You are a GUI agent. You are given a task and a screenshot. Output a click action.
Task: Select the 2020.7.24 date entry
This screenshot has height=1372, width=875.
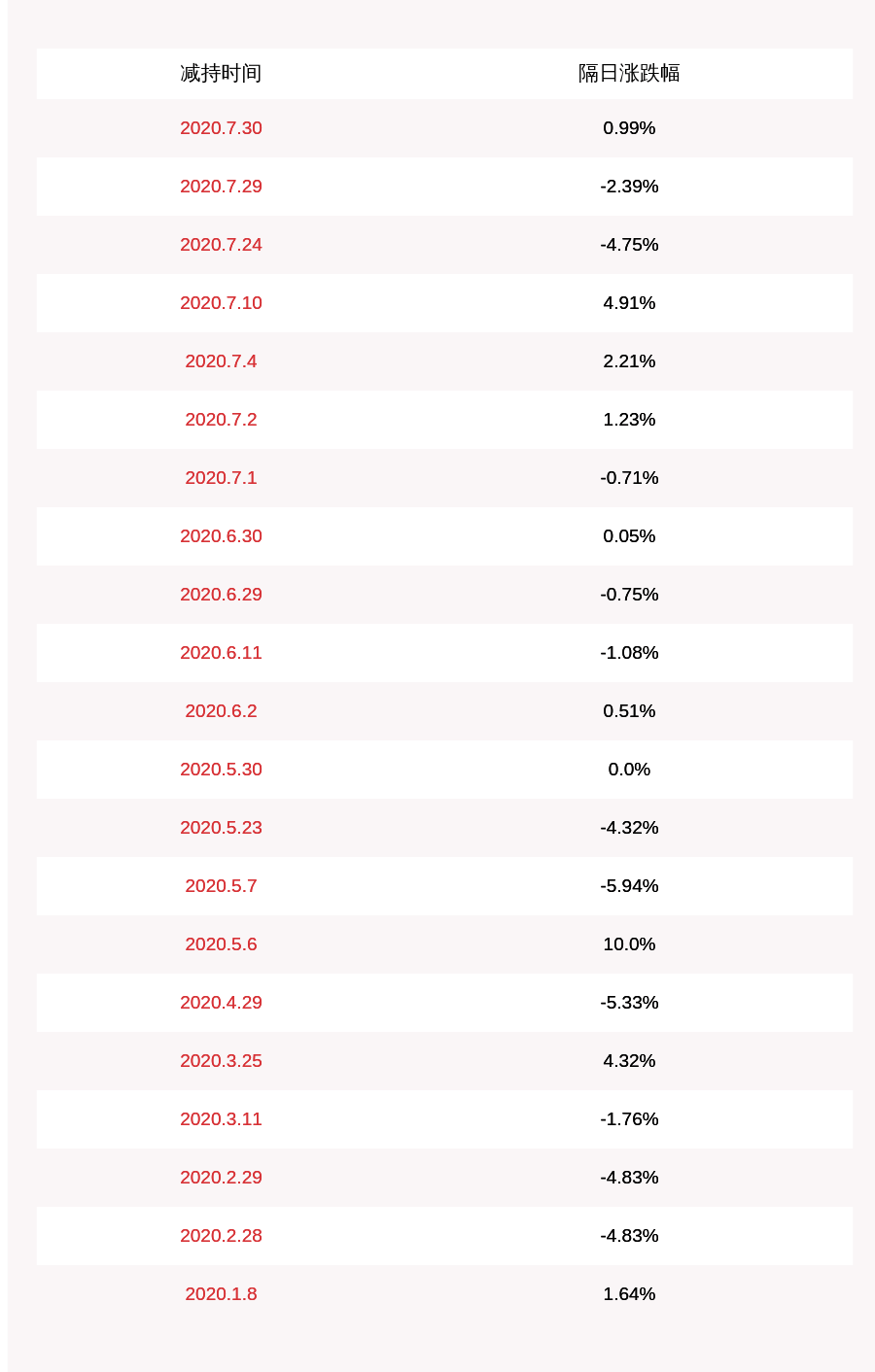(x=221, y=245)
